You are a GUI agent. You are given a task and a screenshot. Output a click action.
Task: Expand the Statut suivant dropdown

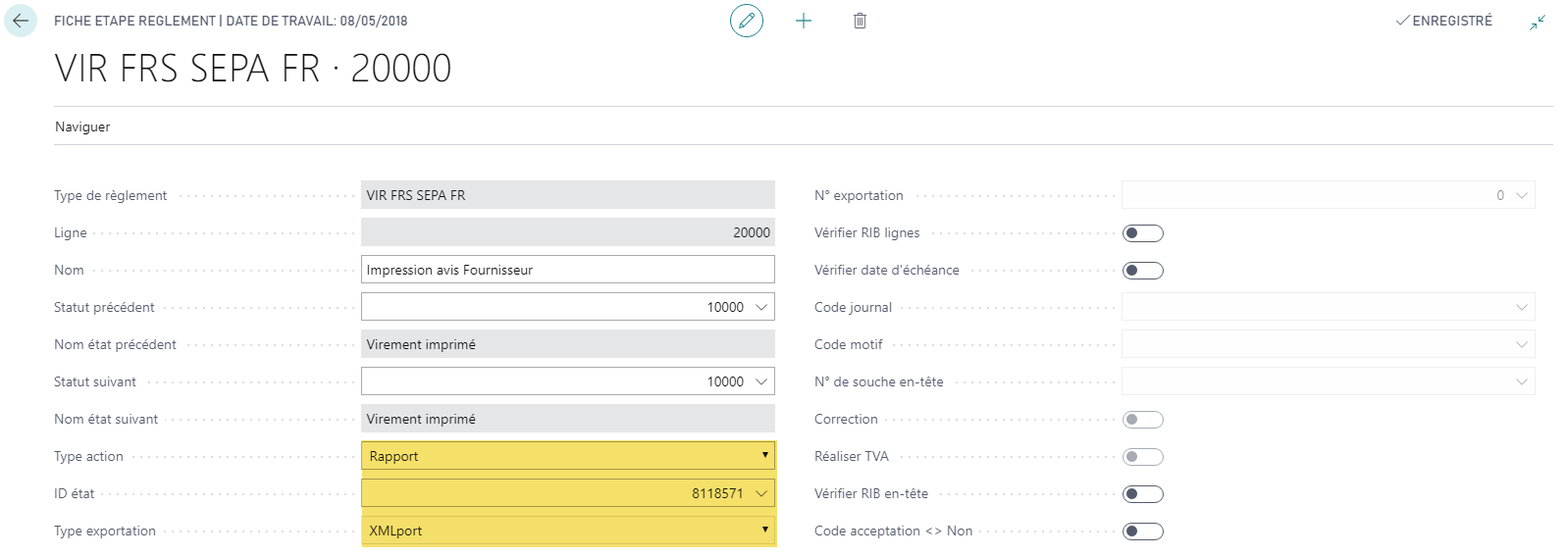coord(760,381)
